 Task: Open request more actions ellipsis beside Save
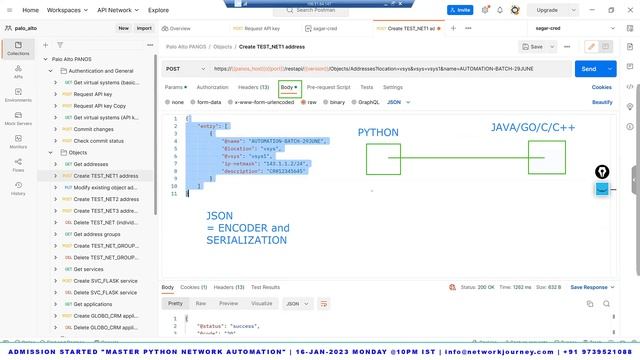point(567,47)
